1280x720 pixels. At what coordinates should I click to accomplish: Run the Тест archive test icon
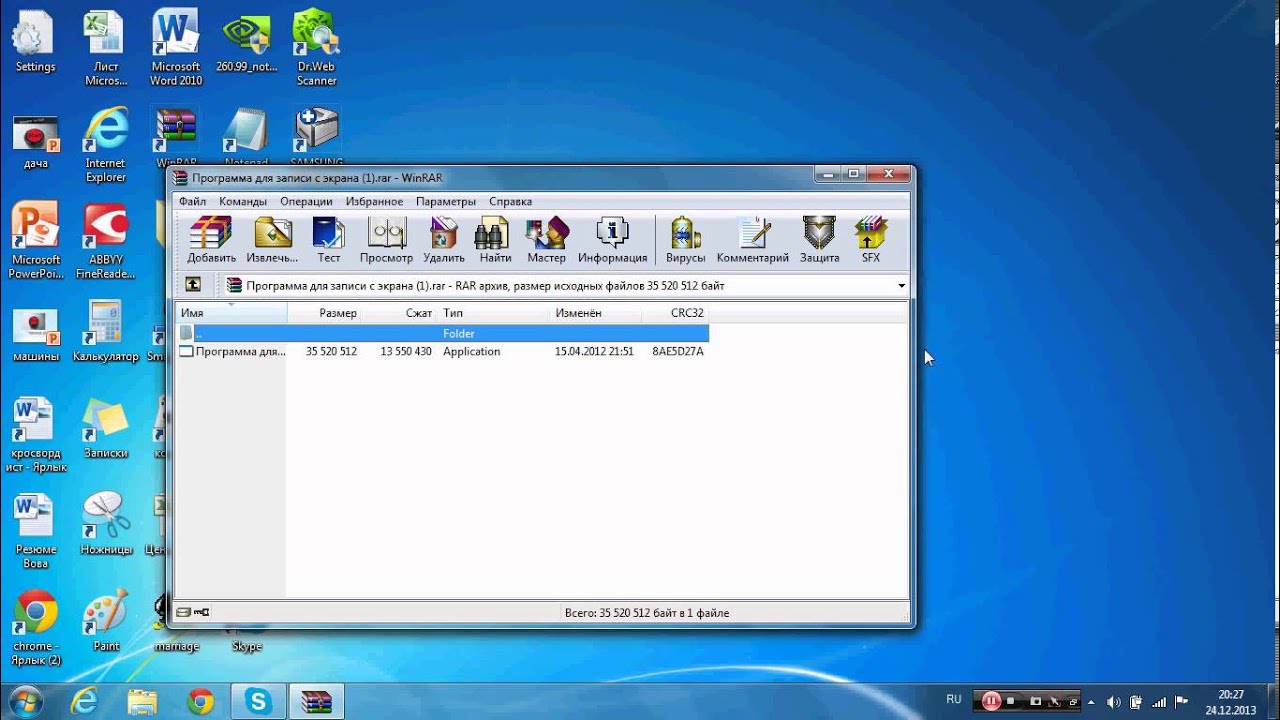coord(329,240)
